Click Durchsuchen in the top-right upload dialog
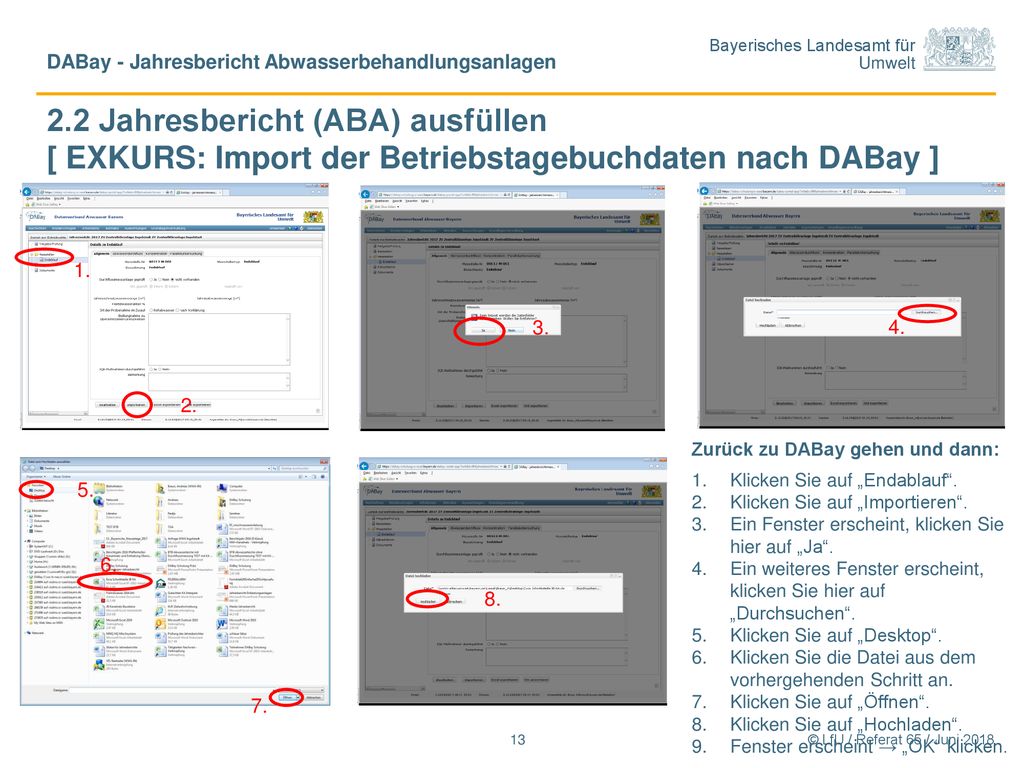This screenshot has width=1024, height=768. point(927,312)
